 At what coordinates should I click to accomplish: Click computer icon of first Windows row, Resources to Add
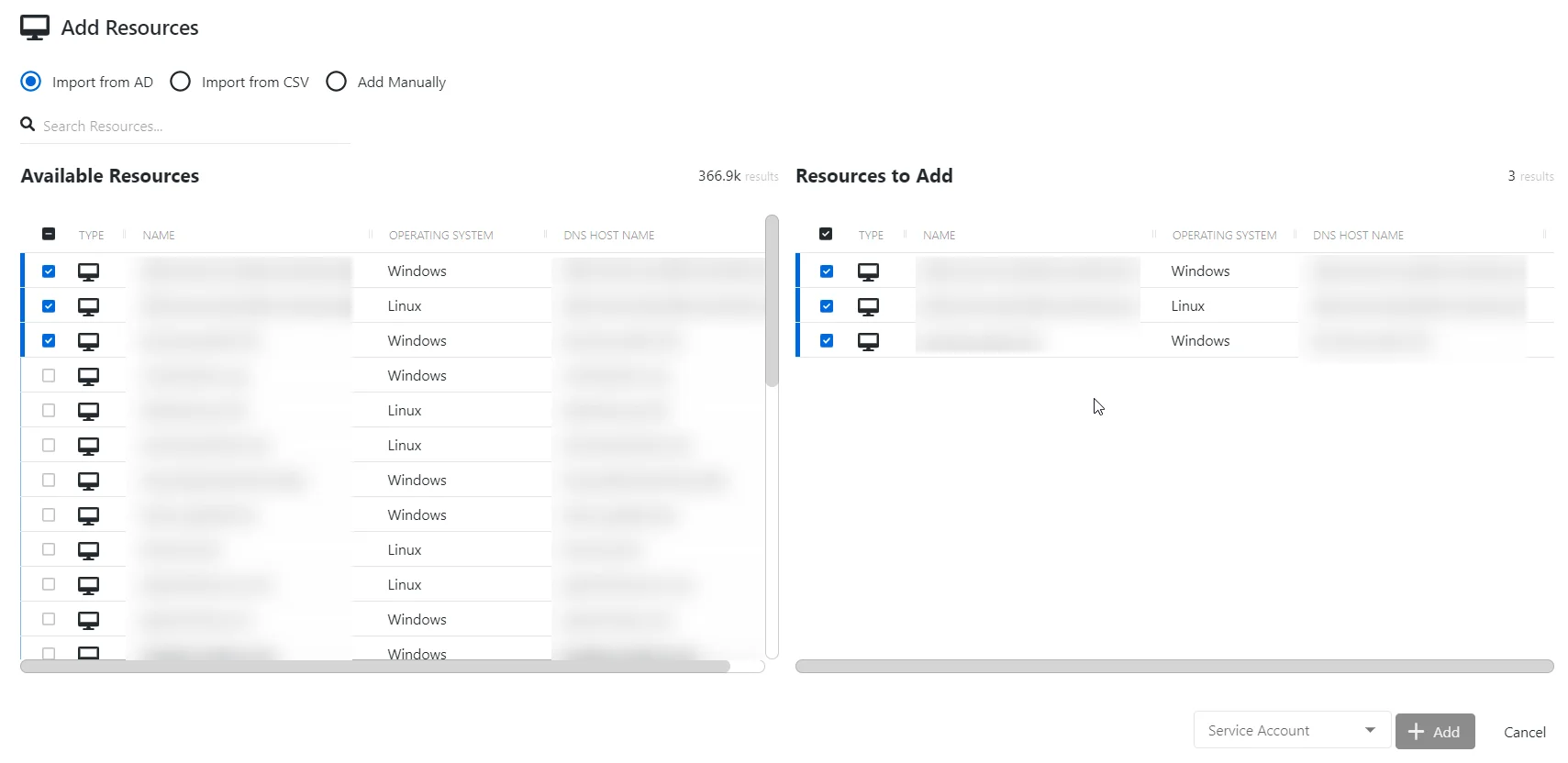coord(868,271)
